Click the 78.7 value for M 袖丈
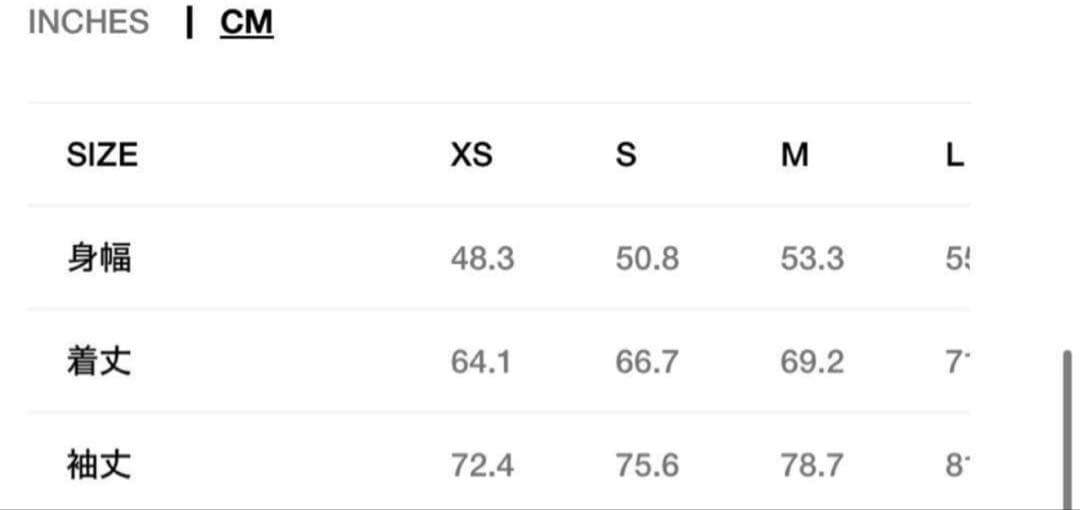This screenshot has height=510, width=1080. tap(812, 465)
